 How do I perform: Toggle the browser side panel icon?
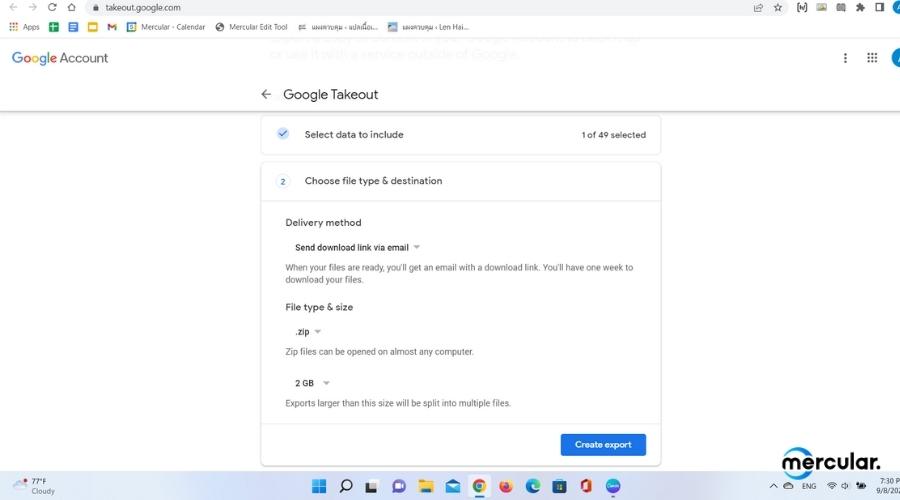coord(879,7)
